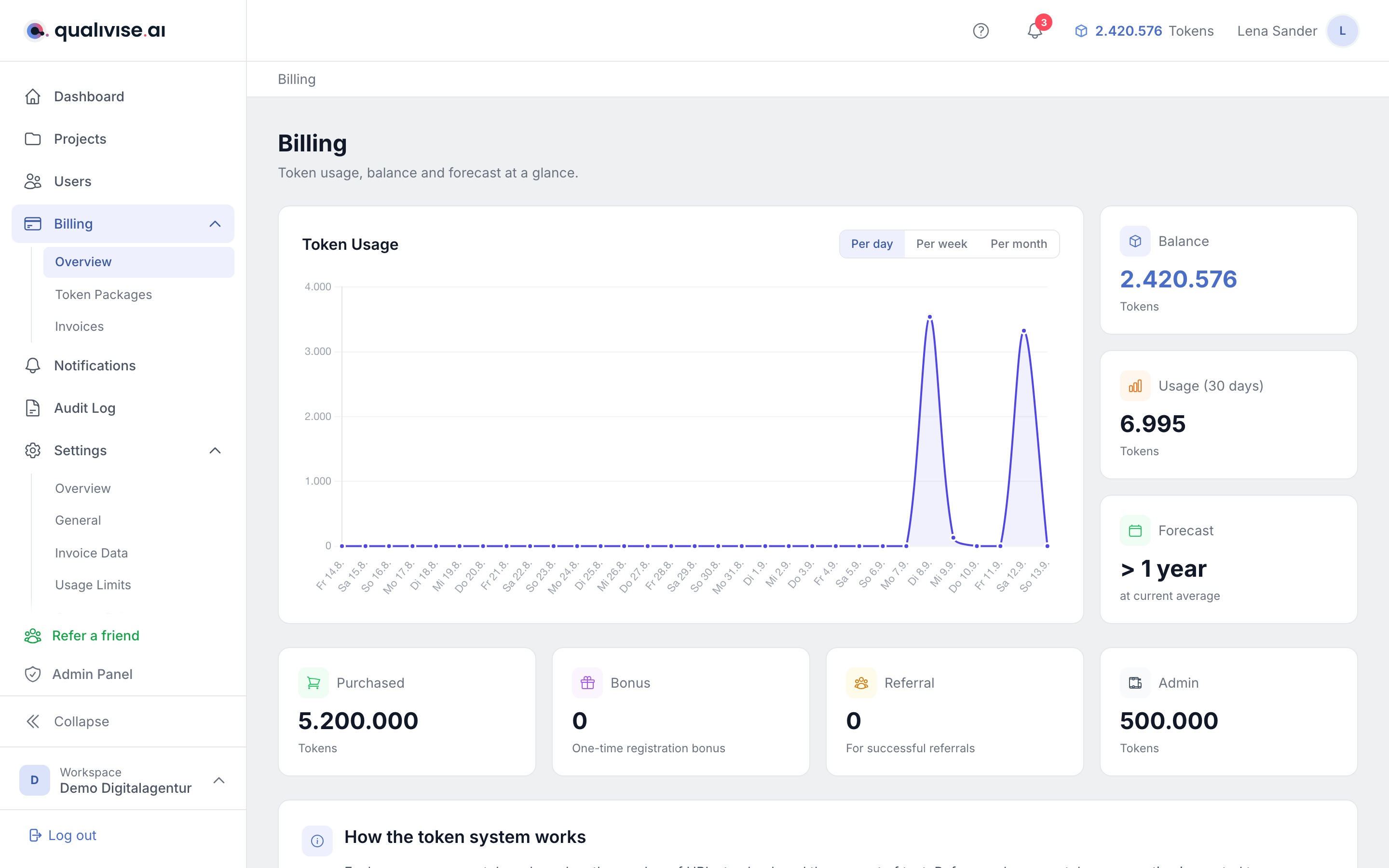This screenshot has height=868, width=1389.
Task: Click the Admin card icon
Action: tap(1135, 682)
